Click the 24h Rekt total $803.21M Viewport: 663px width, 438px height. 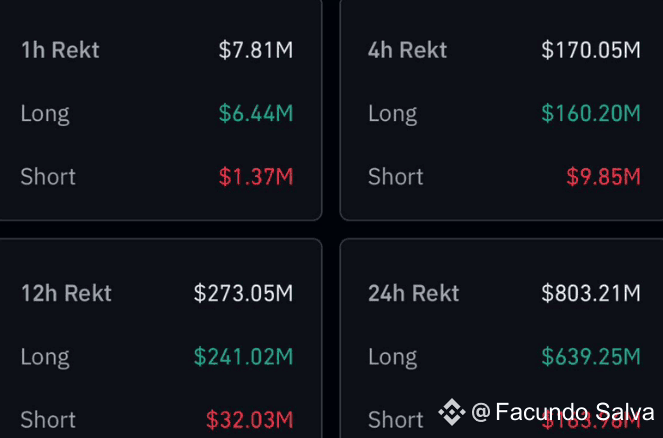click(591, 293)
